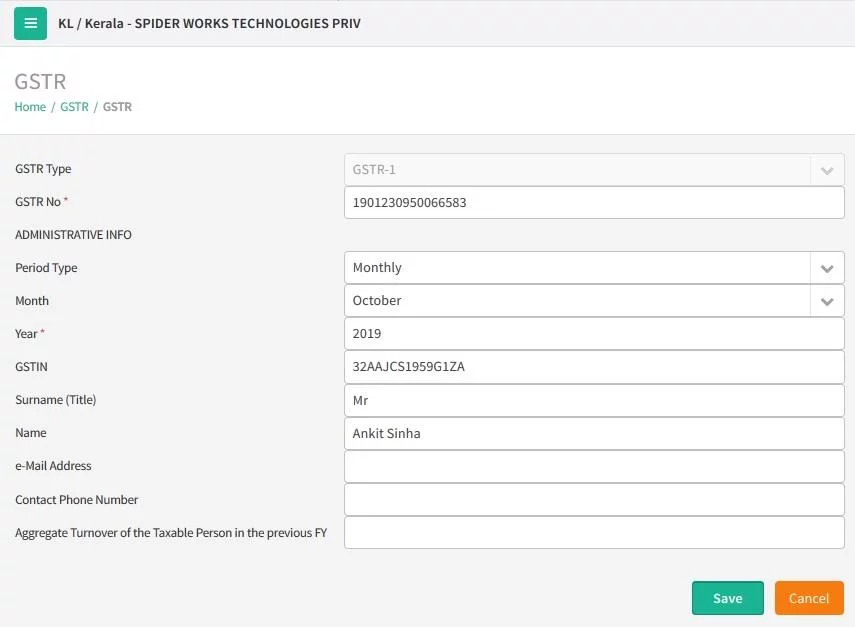Edit the GSTR No field
Viewport: 855px width, 627px height.
(x=594, y=202)
